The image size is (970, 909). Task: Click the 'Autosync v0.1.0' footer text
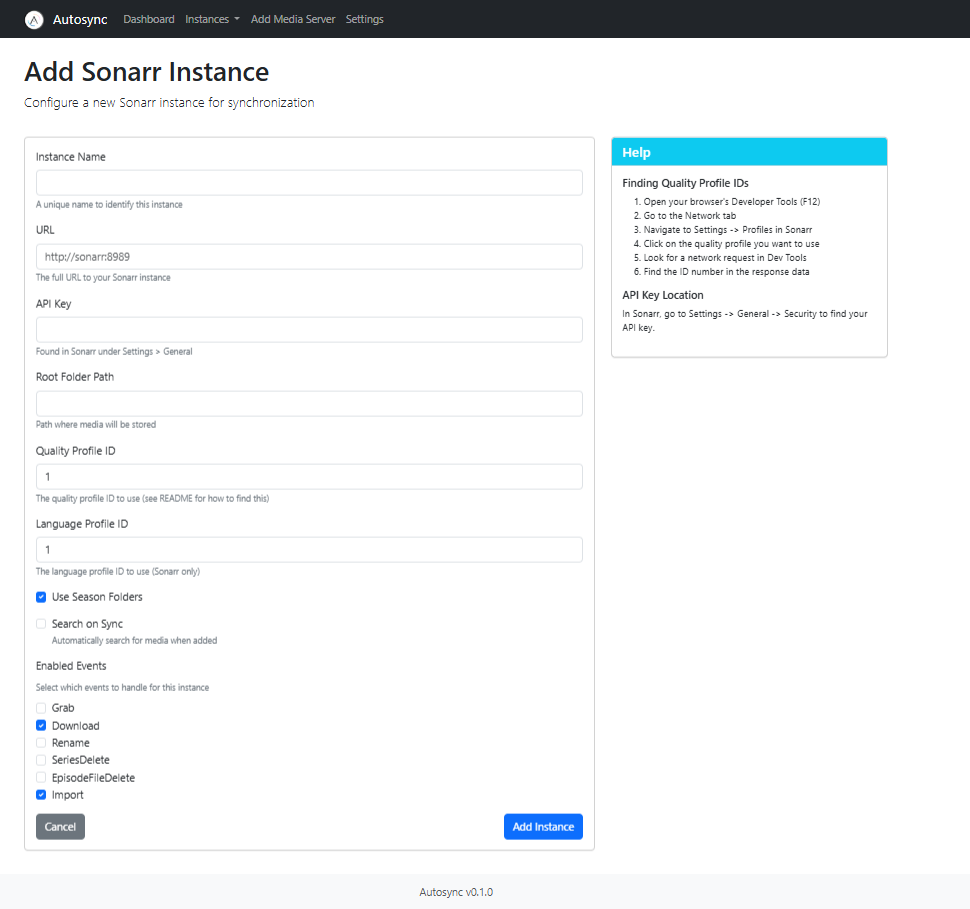456,892
